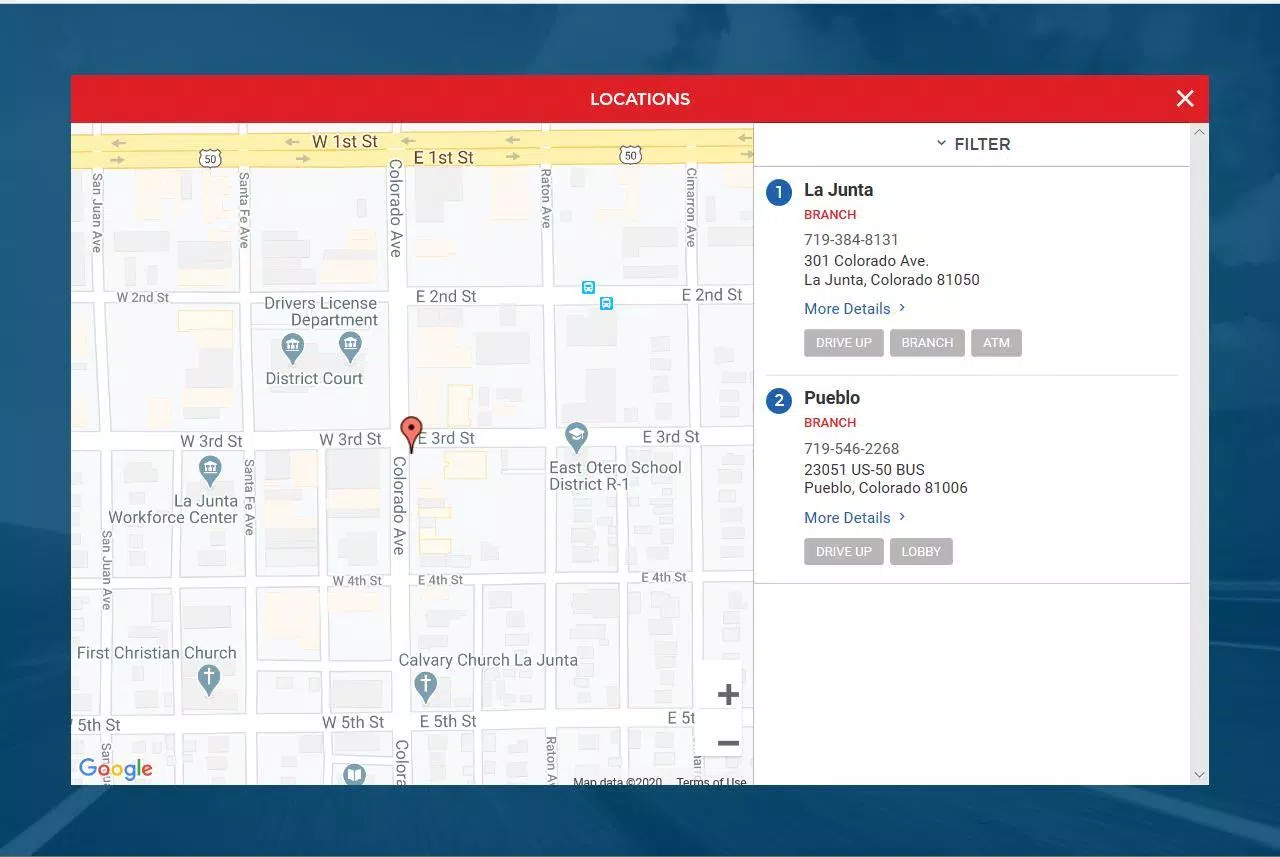The image size is (1280, 857).
Task: Click the Pueblo DRIVE UP tag
Action: point(844,552)
